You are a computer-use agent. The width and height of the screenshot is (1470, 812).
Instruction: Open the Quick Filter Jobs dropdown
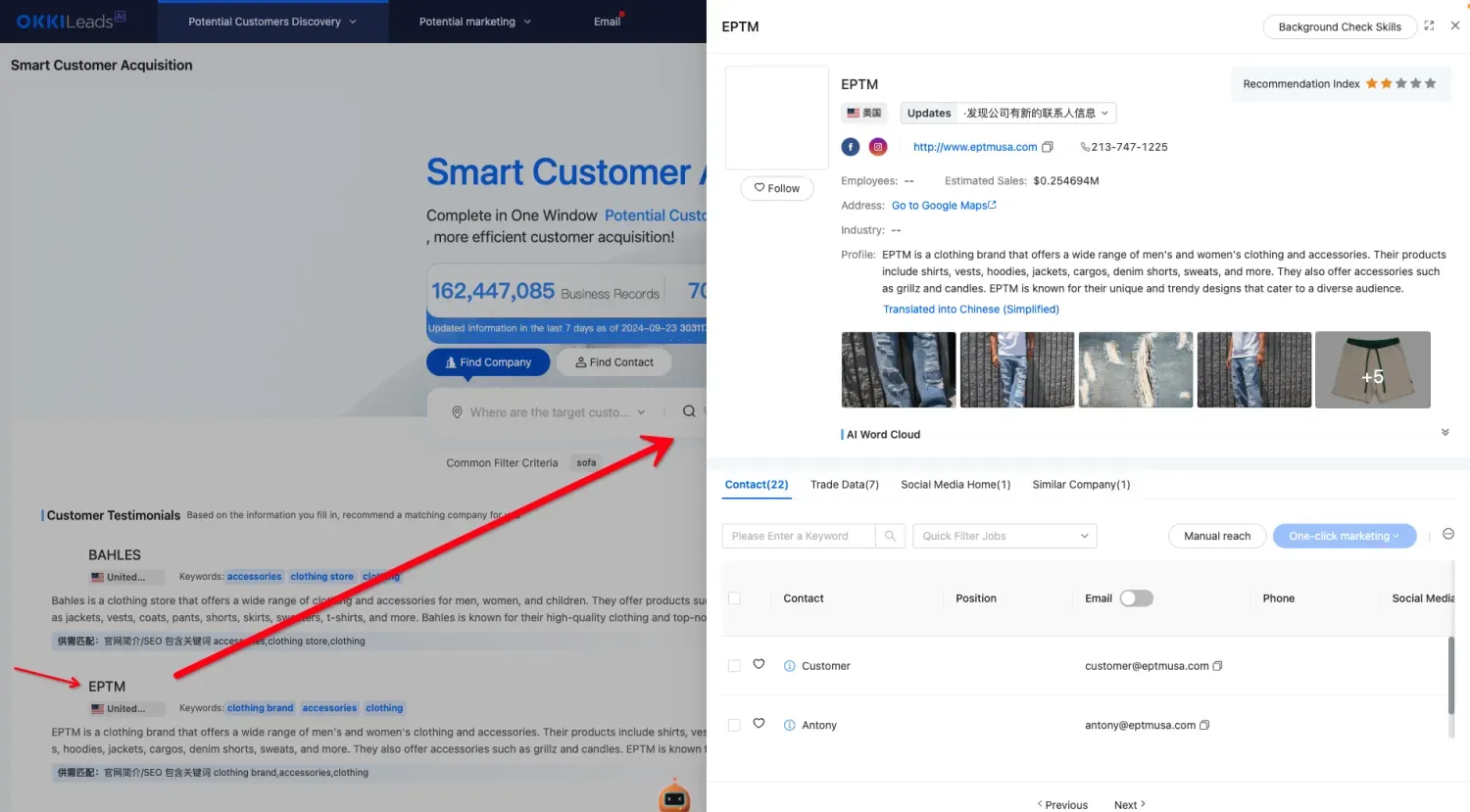(x=1004, y=536)
